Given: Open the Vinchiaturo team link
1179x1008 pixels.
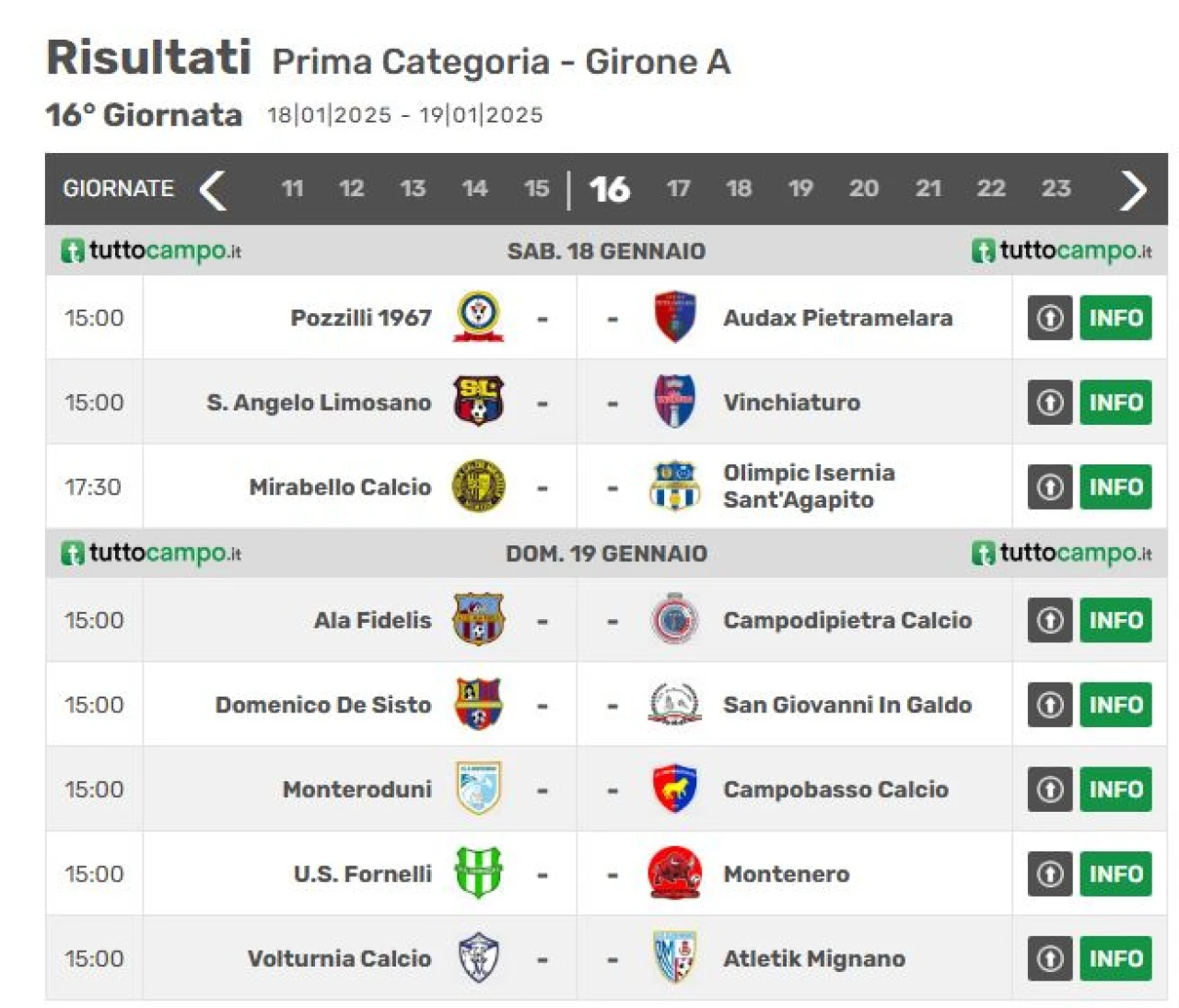Looking at the screenshot, I should pyautogui.click(x=791, y=403).
